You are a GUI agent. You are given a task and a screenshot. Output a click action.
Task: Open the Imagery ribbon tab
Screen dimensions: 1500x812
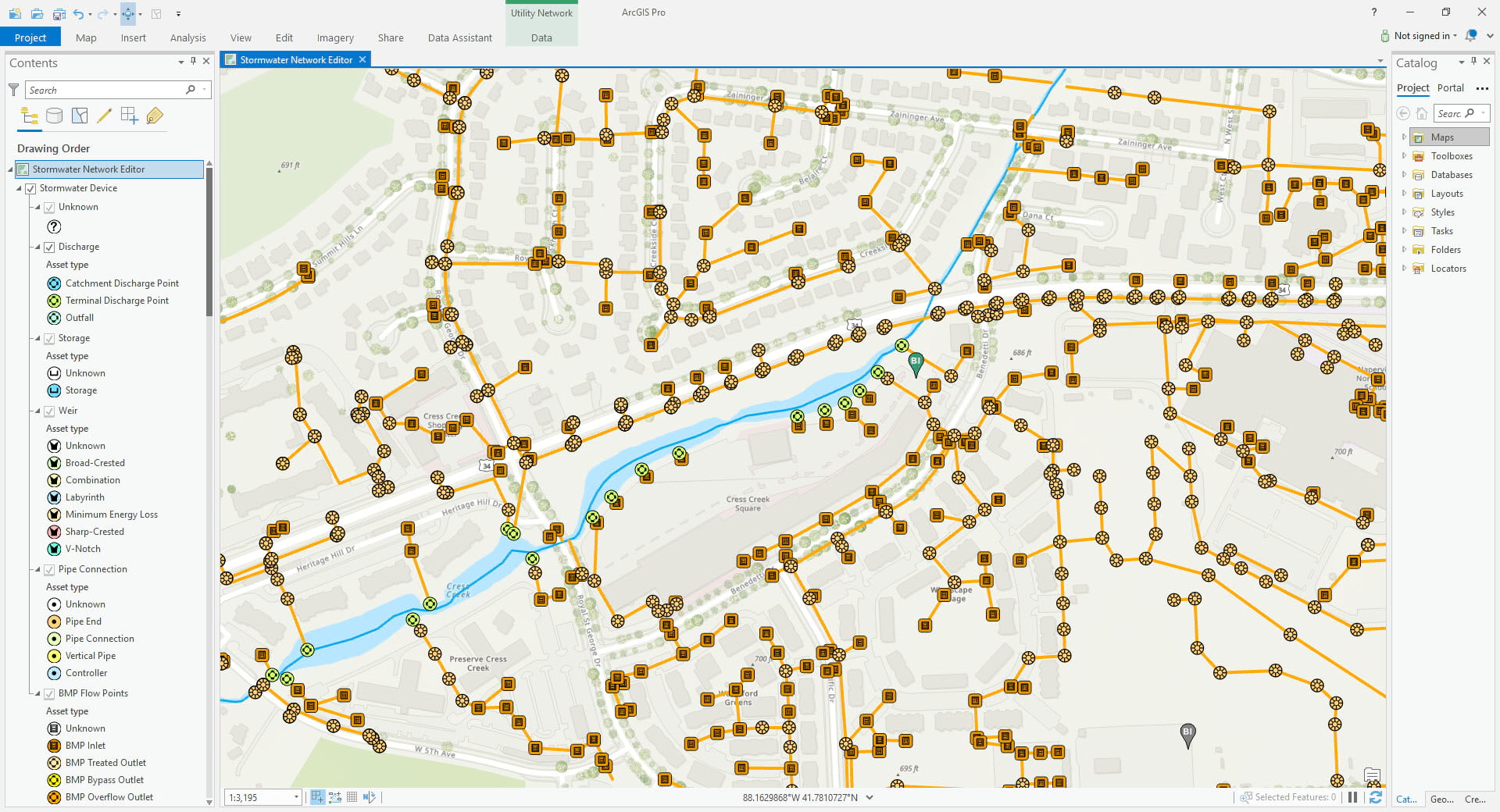pos(335,37)
